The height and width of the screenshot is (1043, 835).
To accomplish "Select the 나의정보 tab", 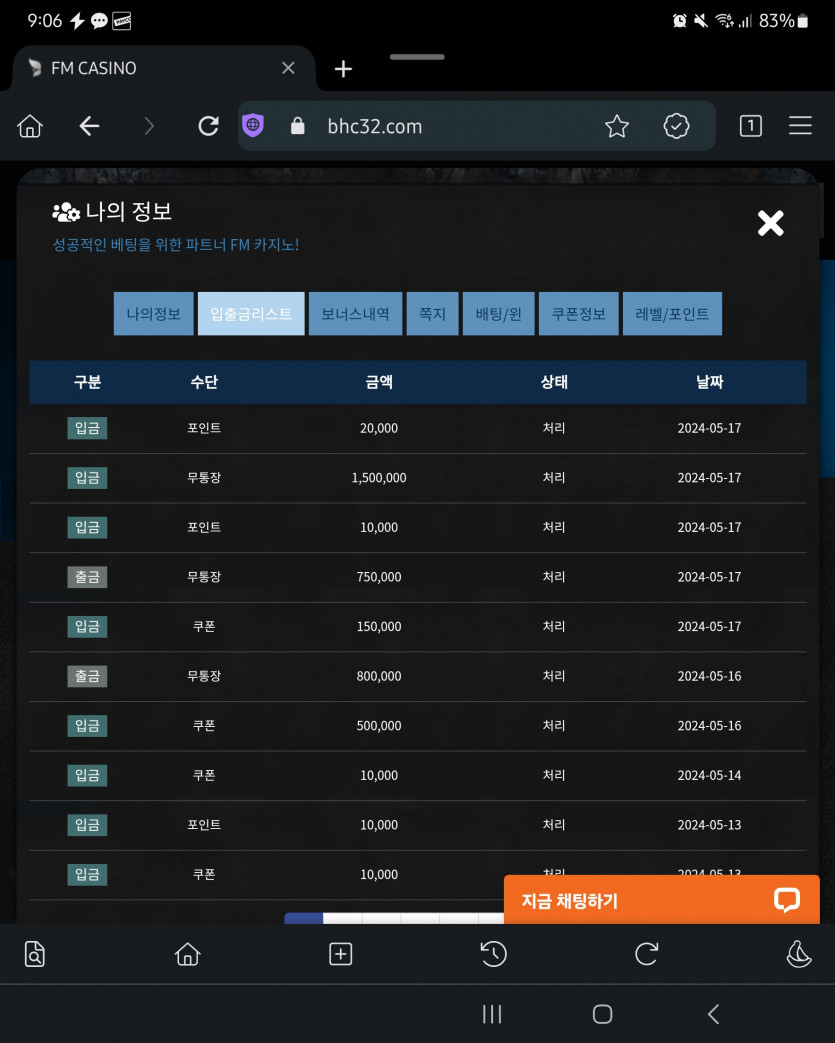I will pos(154,314).
